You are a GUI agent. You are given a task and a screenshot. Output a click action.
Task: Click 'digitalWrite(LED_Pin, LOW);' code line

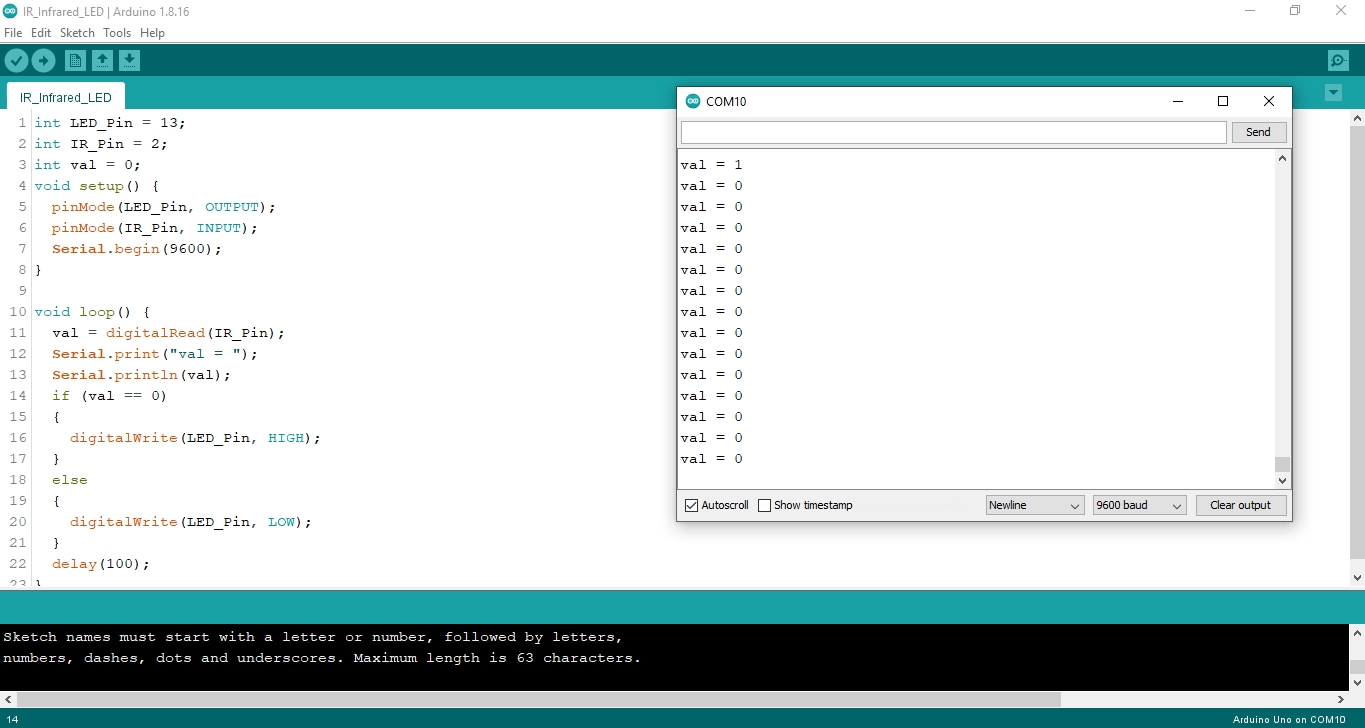coord(191,522)
